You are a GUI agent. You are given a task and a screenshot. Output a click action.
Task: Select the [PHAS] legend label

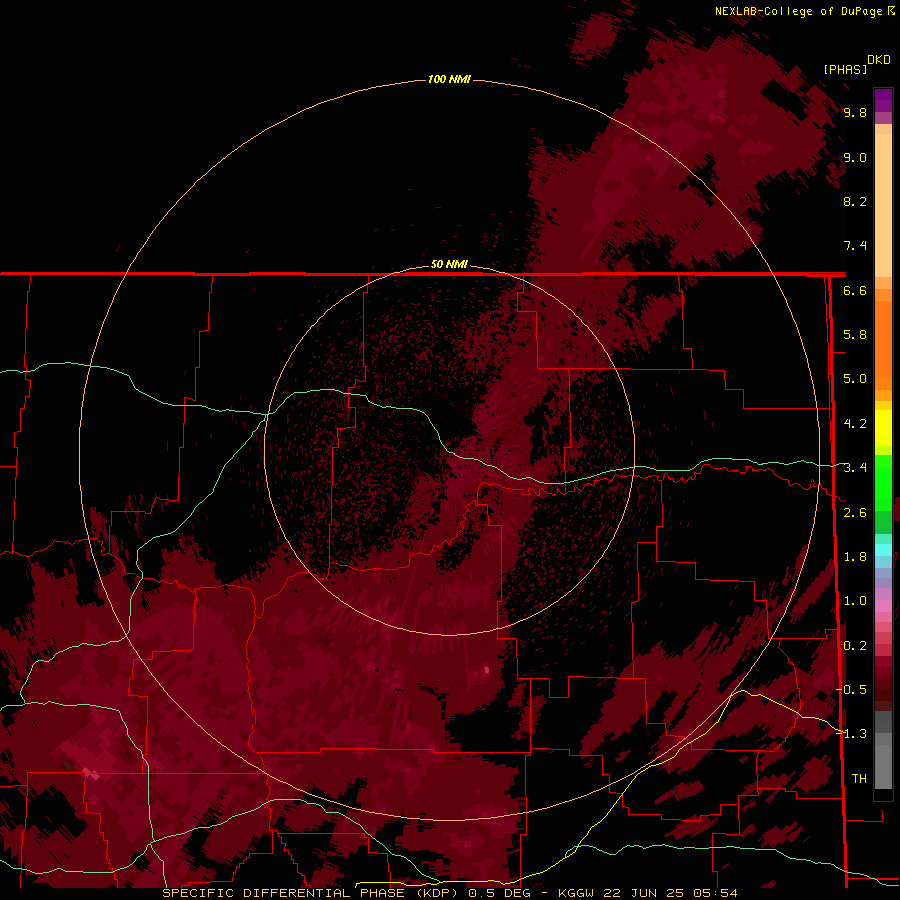click(845, 69)
